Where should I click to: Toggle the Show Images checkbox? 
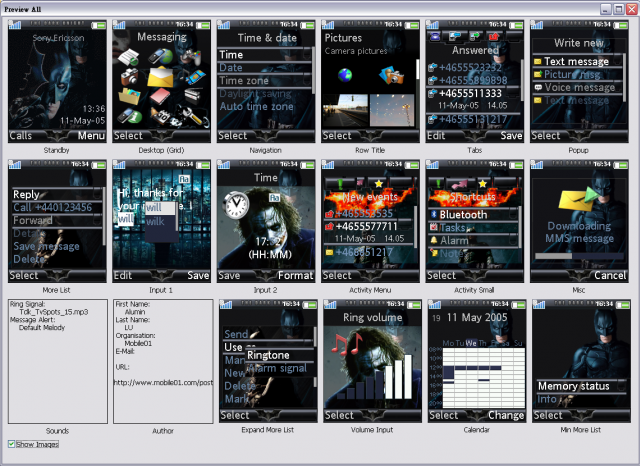tap(11, 444)
